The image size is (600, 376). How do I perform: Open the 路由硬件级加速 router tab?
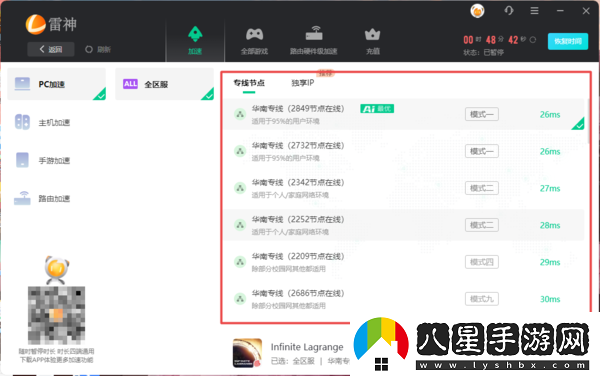coord(313,41)
